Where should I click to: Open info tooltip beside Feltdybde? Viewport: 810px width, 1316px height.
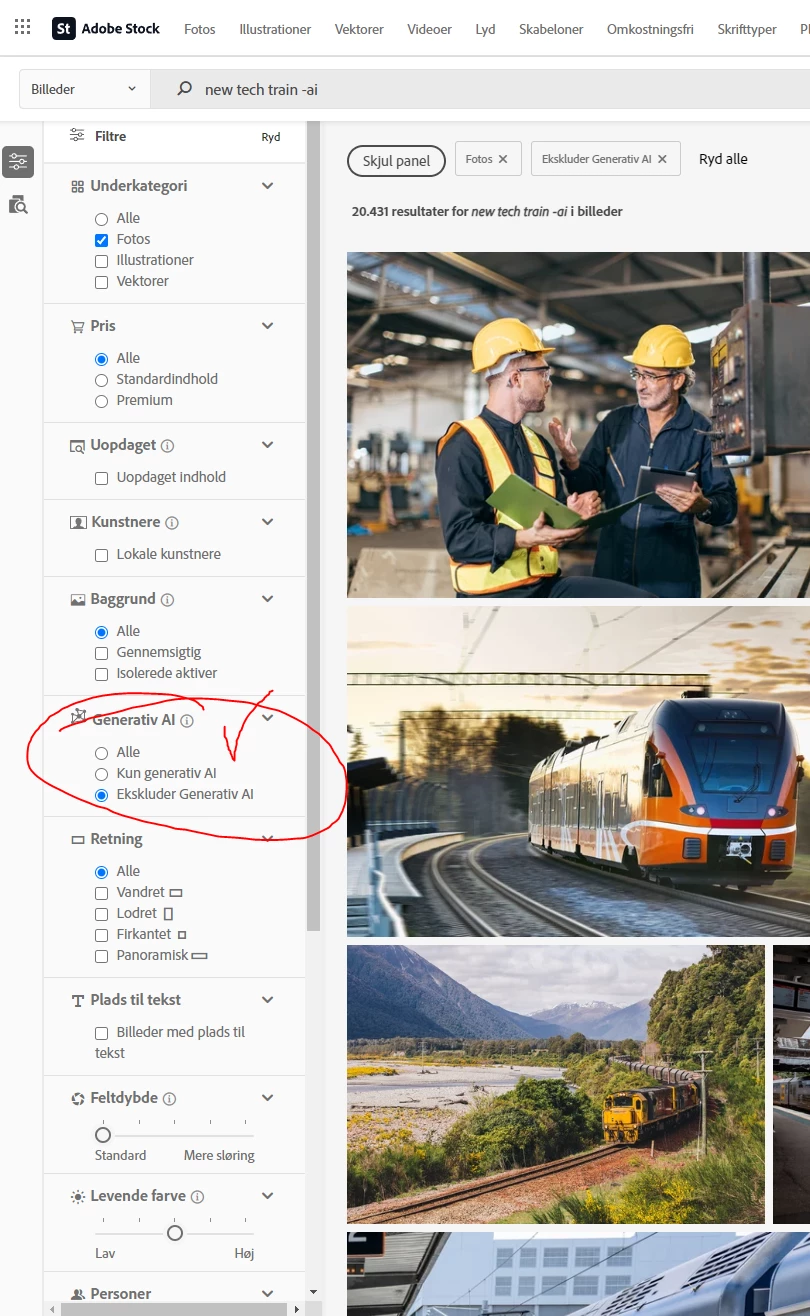point(169,1099)
